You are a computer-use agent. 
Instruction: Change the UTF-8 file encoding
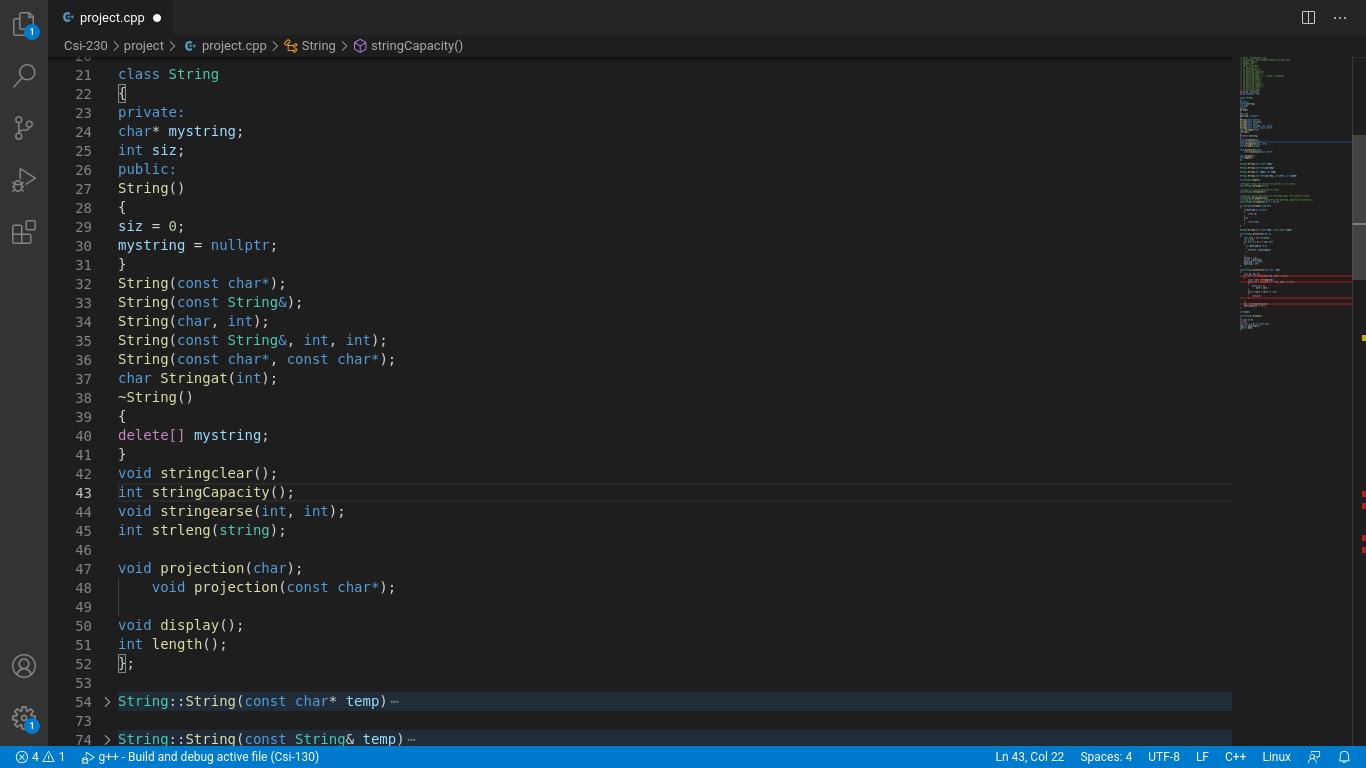tap(1163, 756)
